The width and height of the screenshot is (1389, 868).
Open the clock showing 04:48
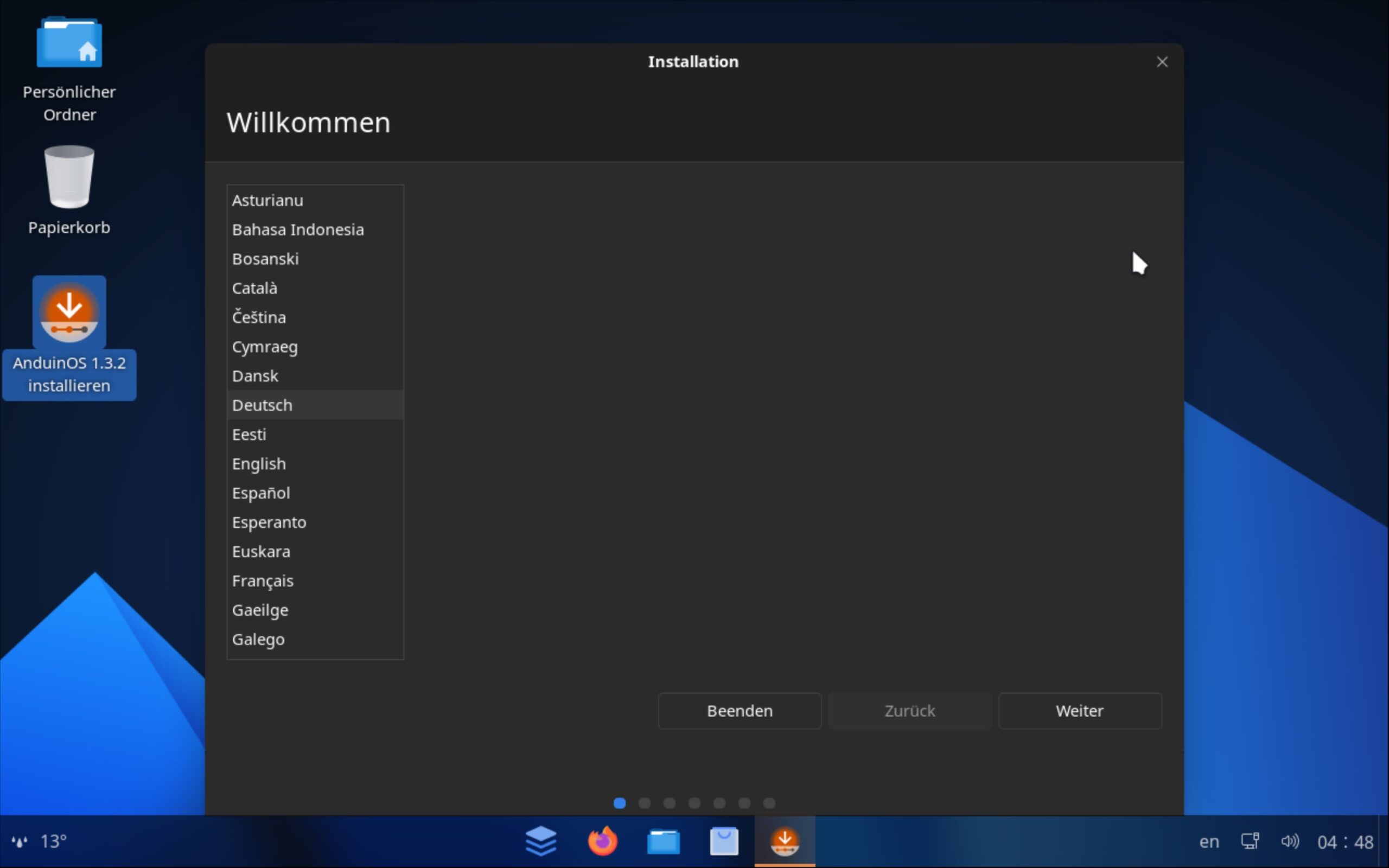point(1345,841)
